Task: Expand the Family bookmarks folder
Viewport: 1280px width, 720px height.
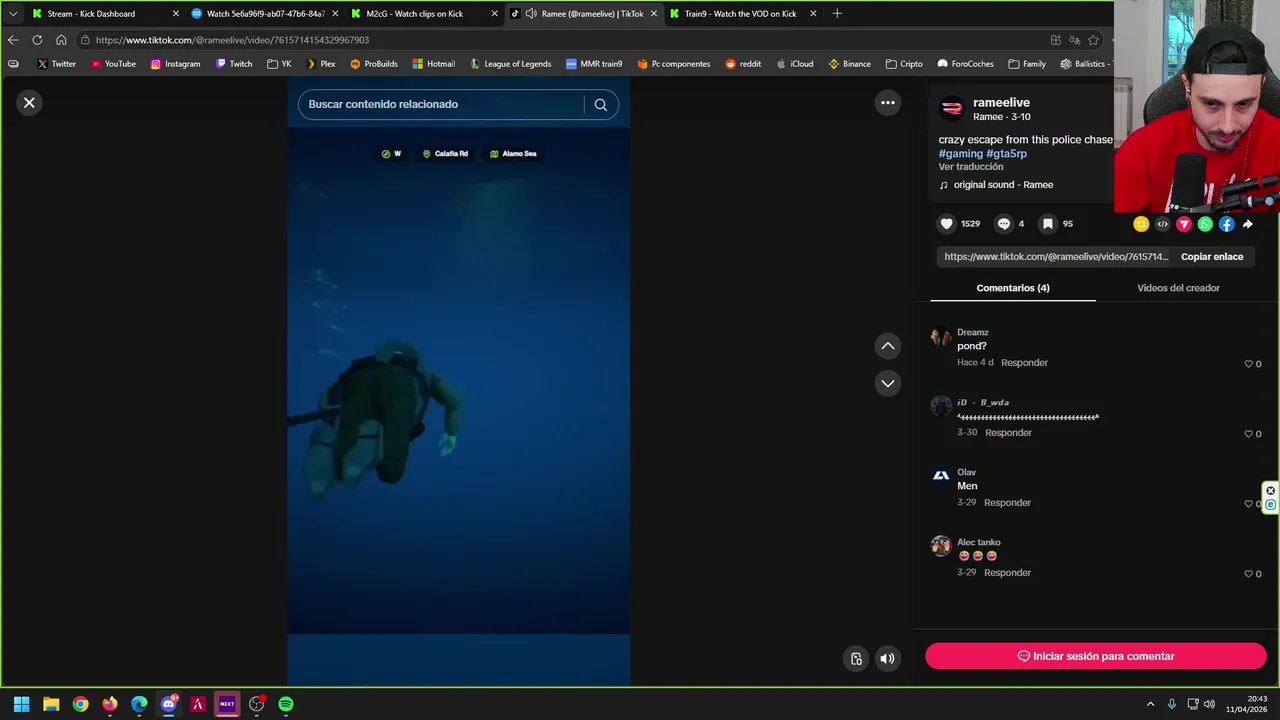Action: [1027, 64]
